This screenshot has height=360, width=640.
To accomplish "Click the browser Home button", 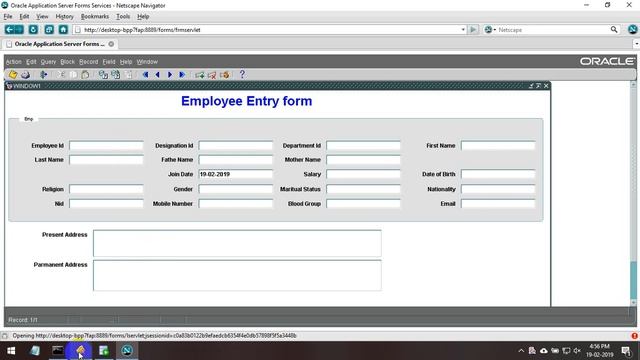I will pyautogui.click(x=63, y=29).
